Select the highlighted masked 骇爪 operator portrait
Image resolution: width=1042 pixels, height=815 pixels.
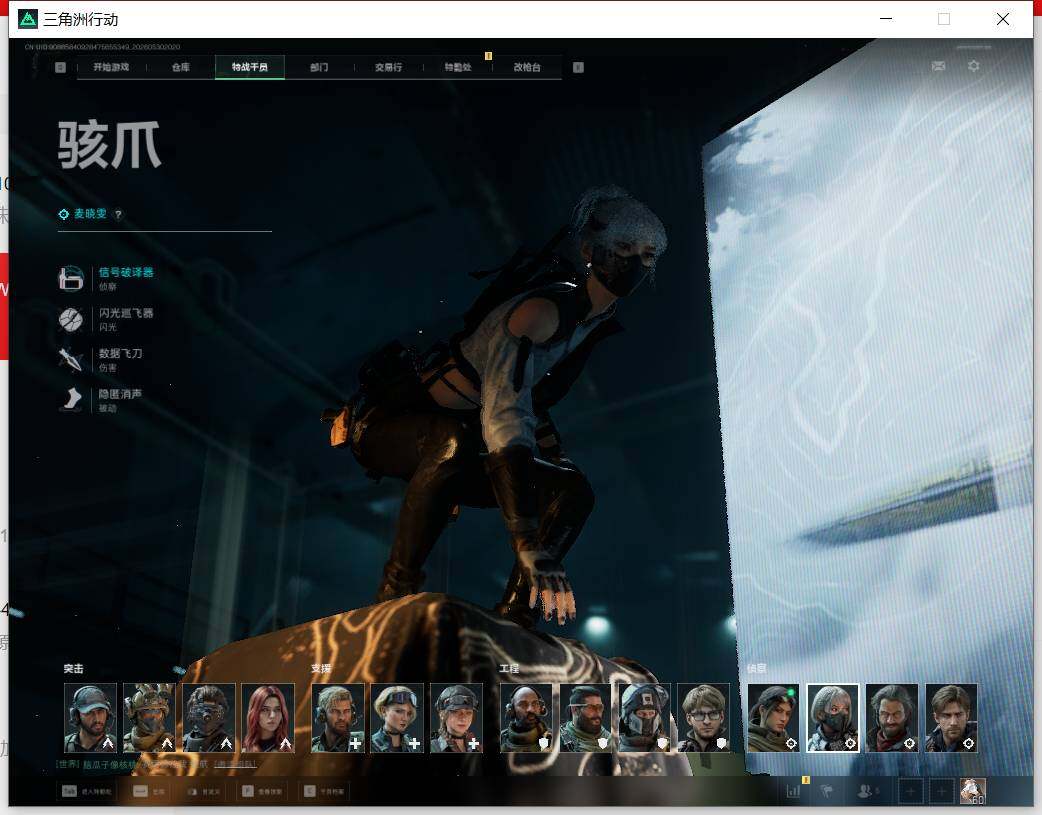[x=833, y=718]
